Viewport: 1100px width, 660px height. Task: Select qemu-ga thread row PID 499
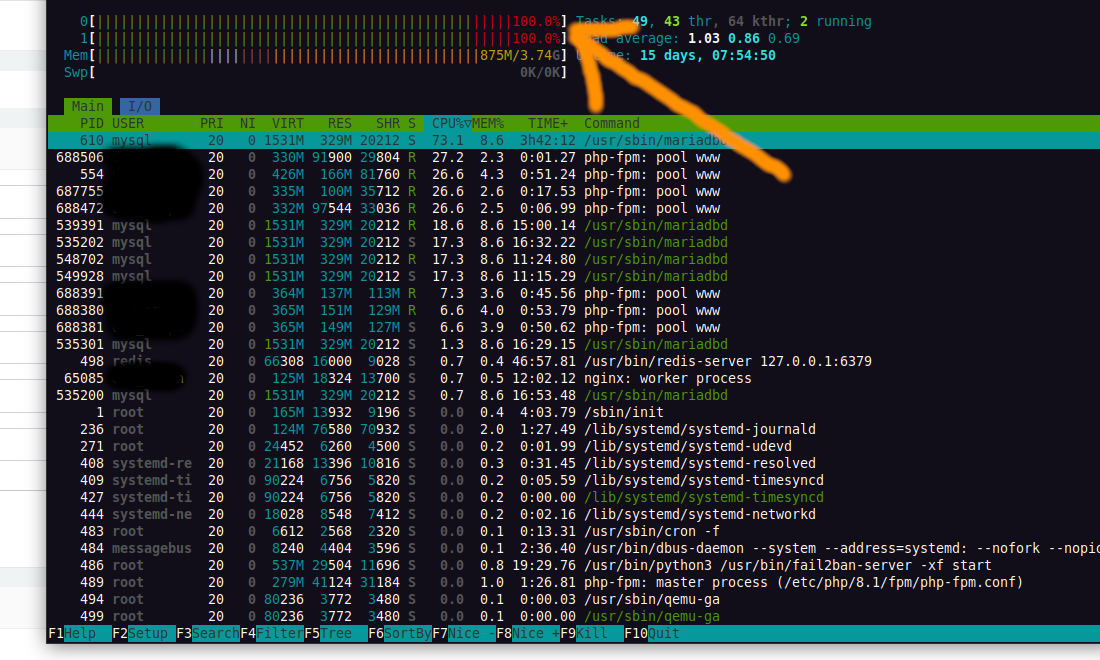pyautogui.click(x=574, y=617)
